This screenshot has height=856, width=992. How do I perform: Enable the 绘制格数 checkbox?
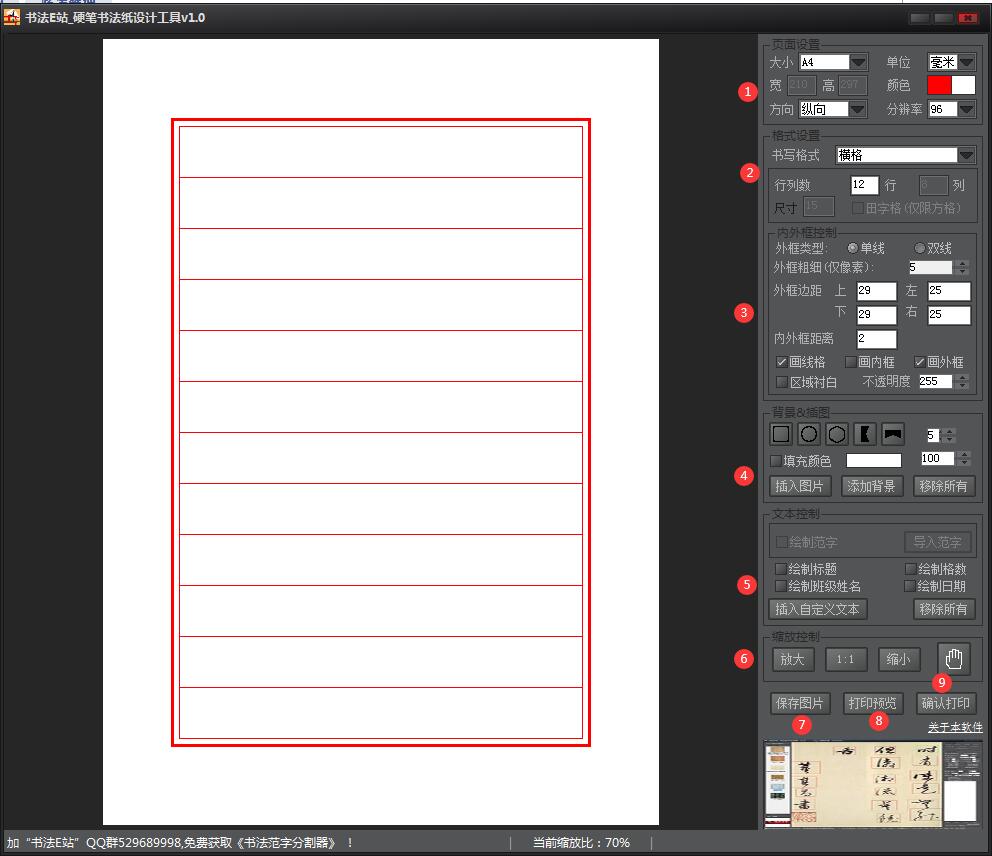tap(910, 568)
